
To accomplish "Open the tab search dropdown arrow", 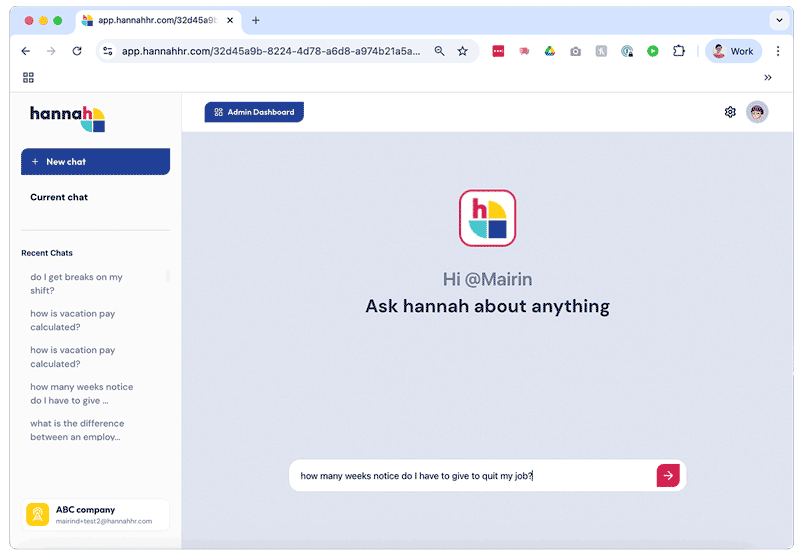I will click(x=779, y=20).
